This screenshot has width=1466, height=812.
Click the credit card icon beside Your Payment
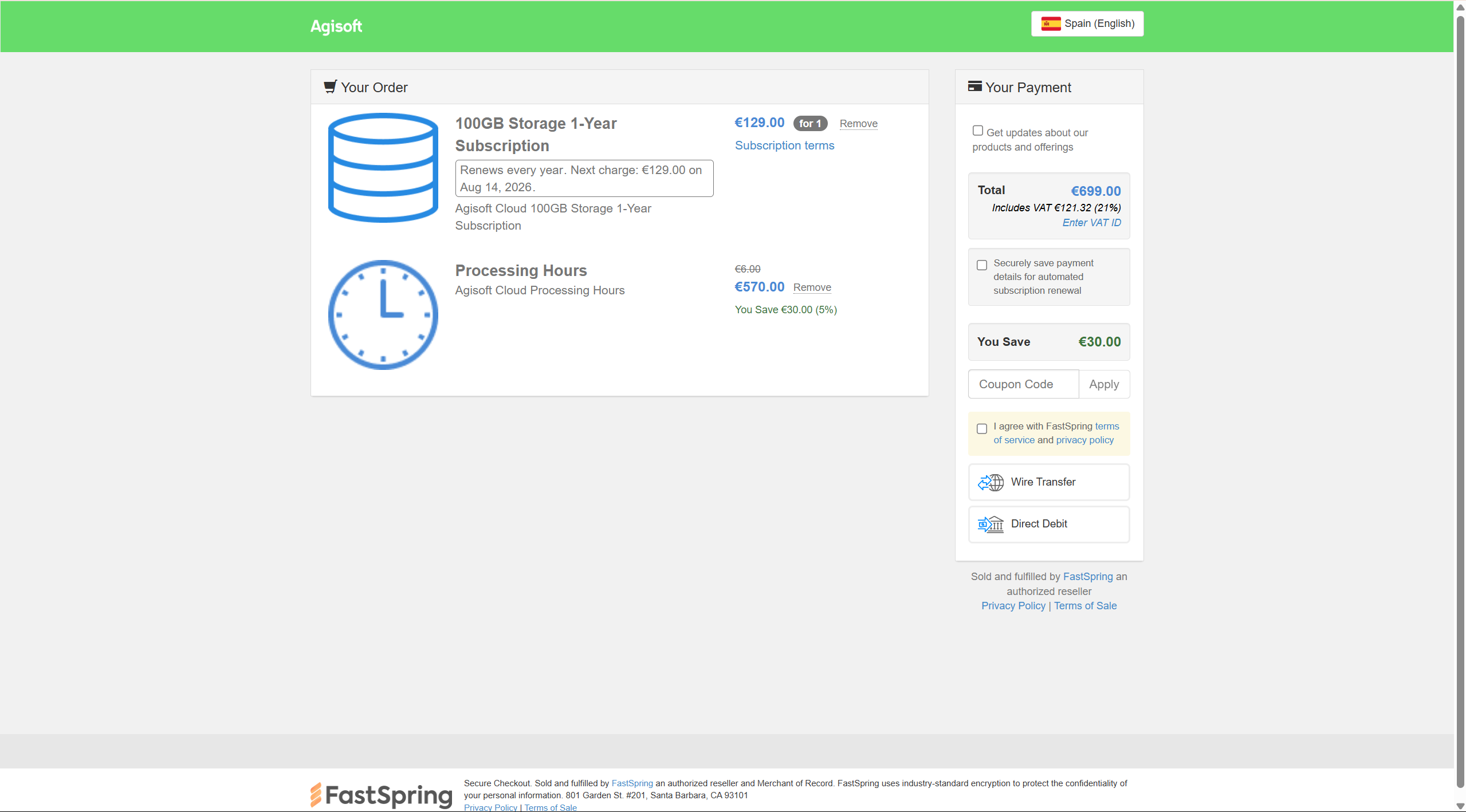click(x=974, y=86)
